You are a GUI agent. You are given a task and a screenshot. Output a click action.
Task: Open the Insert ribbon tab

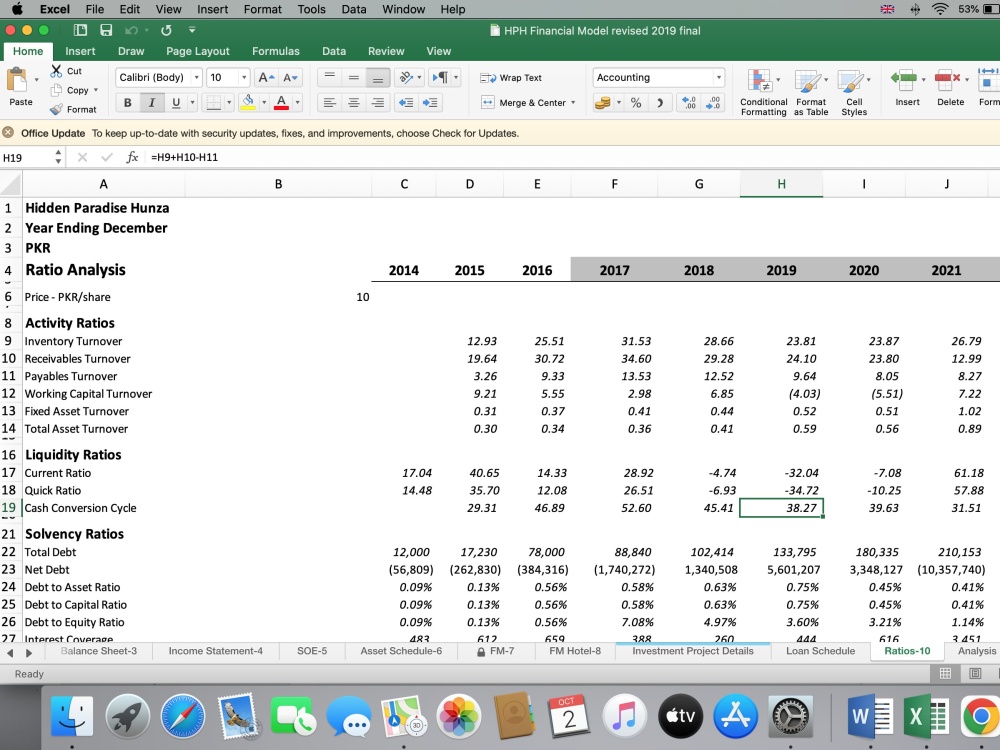(x=80, y=51)
